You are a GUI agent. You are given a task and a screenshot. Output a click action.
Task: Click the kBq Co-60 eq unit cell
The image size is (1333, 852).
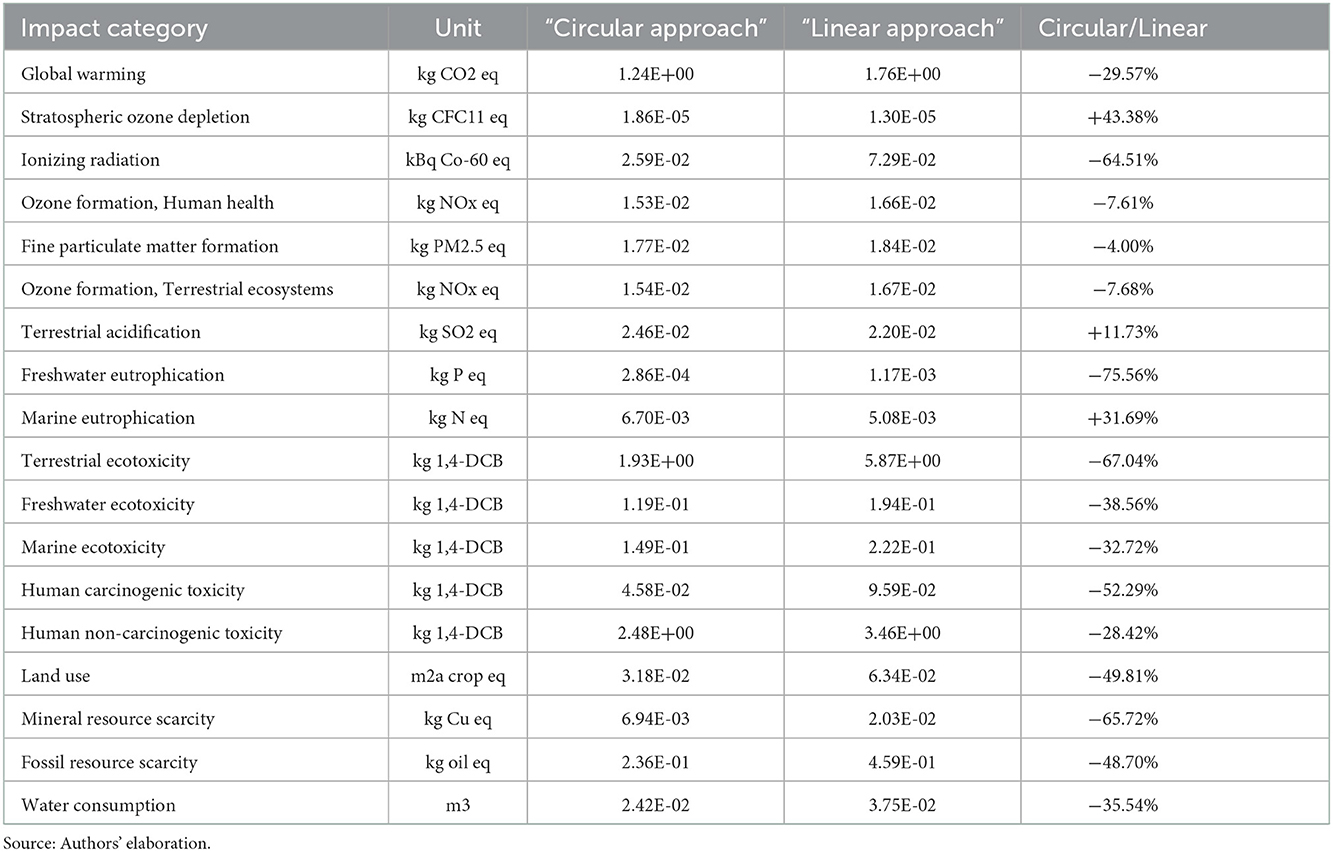458,160
